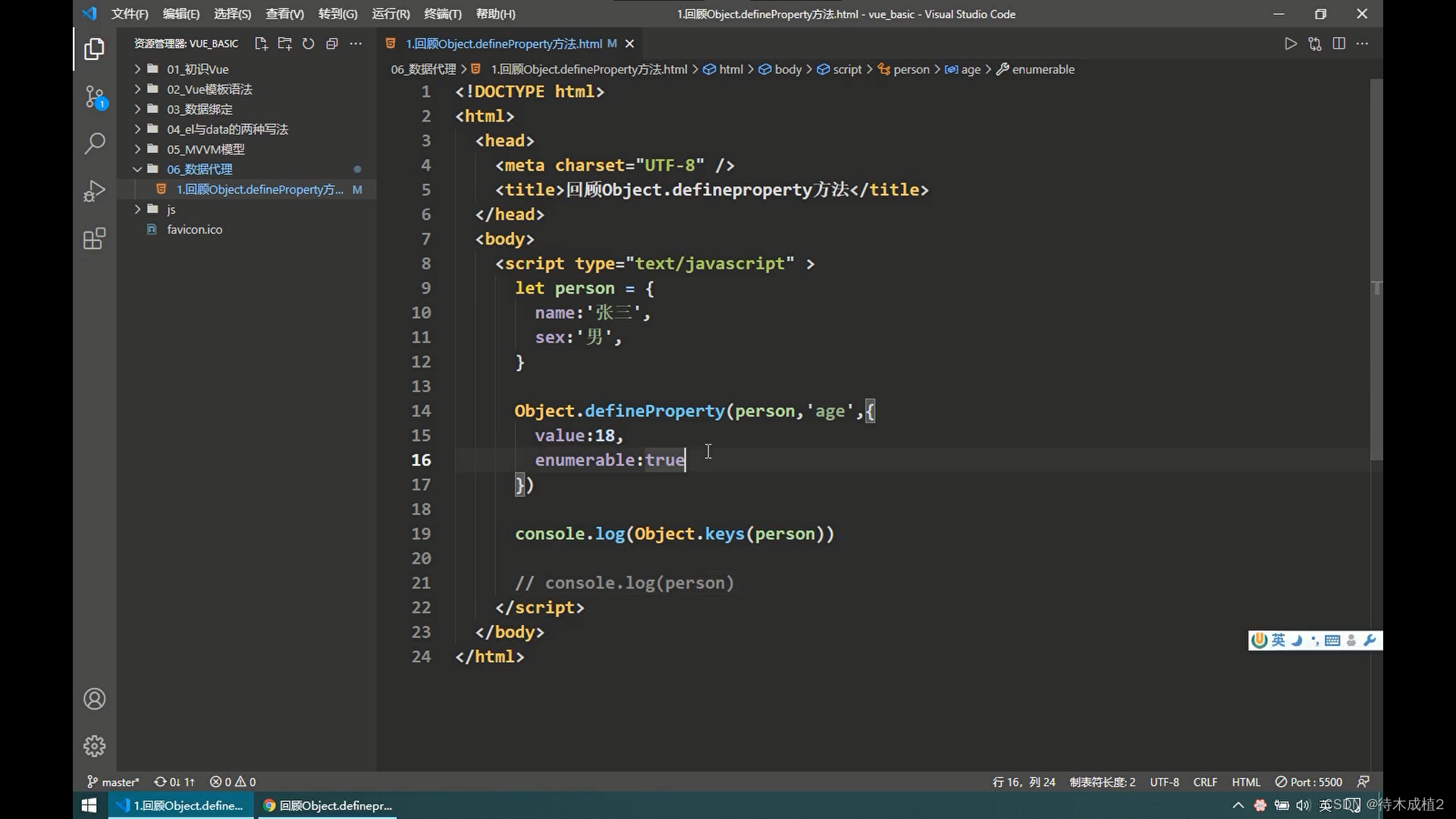1456x819 pixels.
Task: Expand the 03_数据绑定 folder
Action: 246,109
